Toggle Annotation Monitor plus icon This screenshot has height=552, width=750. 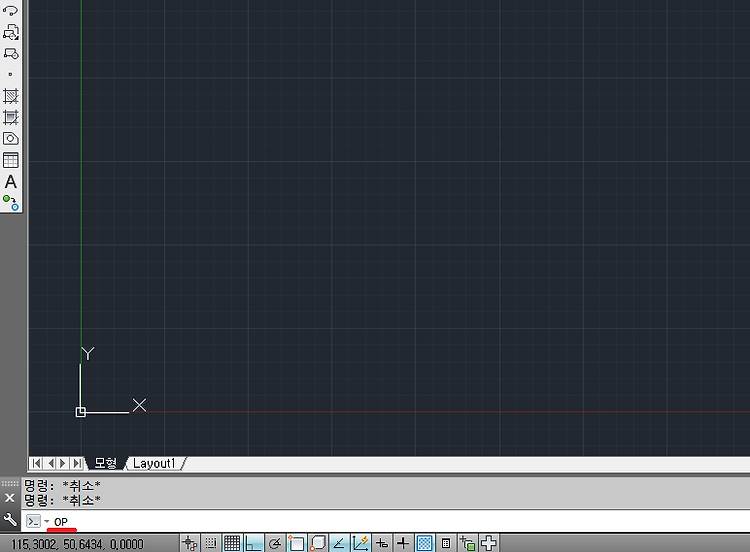[488, 543]
